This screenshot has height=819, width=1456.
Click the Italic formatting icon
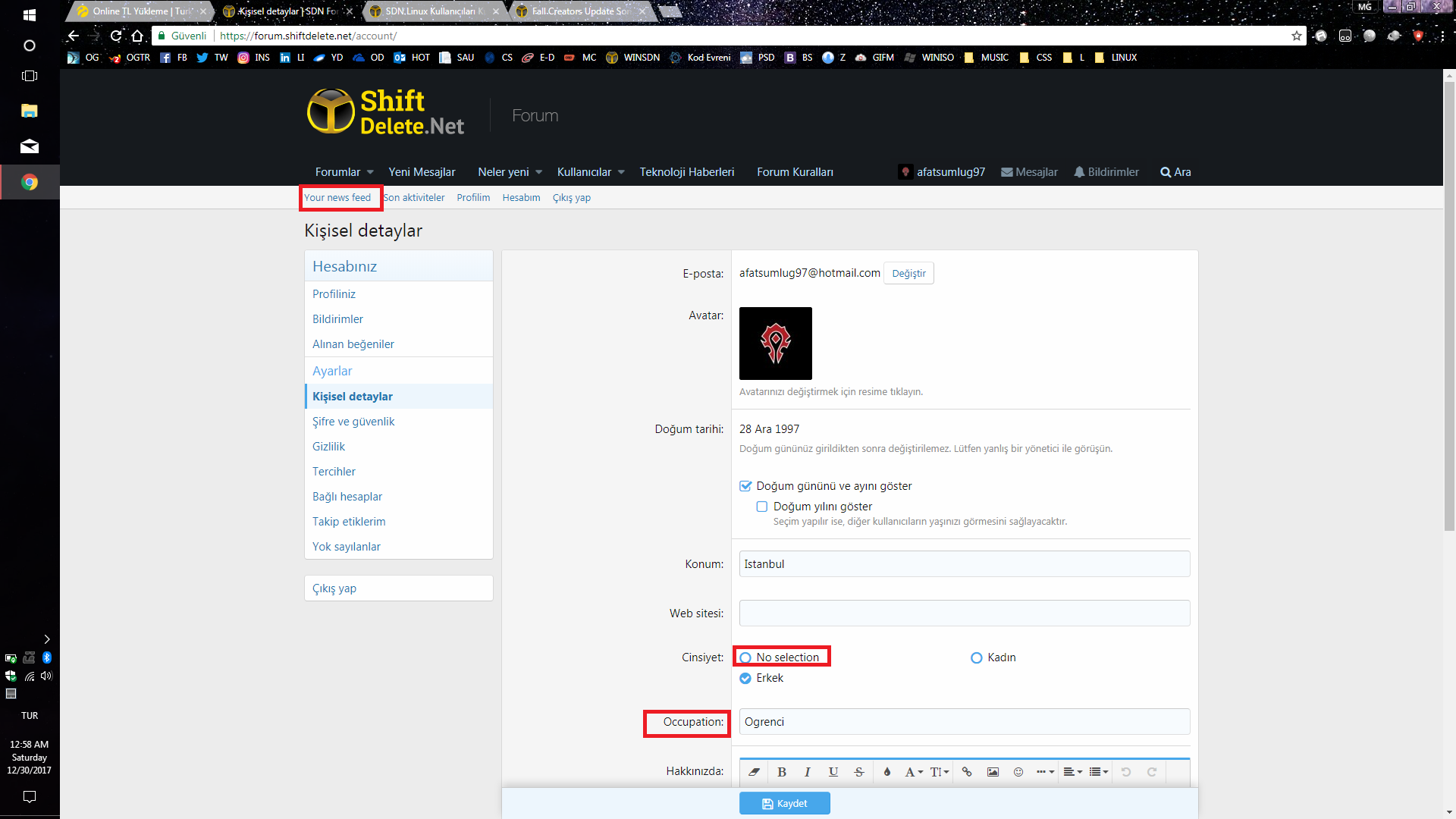pos(808,772)
